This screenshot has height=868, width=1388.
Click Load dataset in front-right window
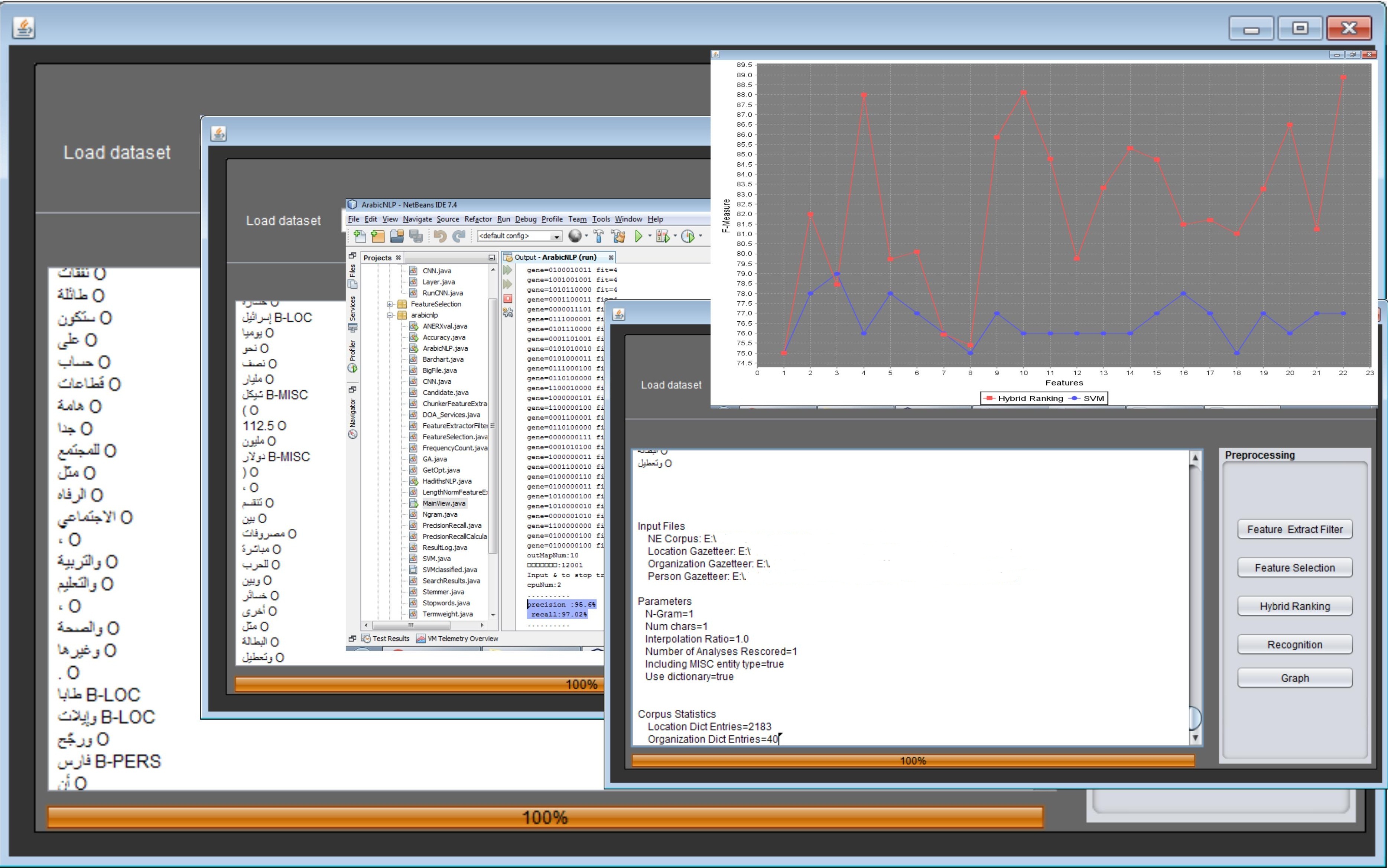(x=671, y=385)
